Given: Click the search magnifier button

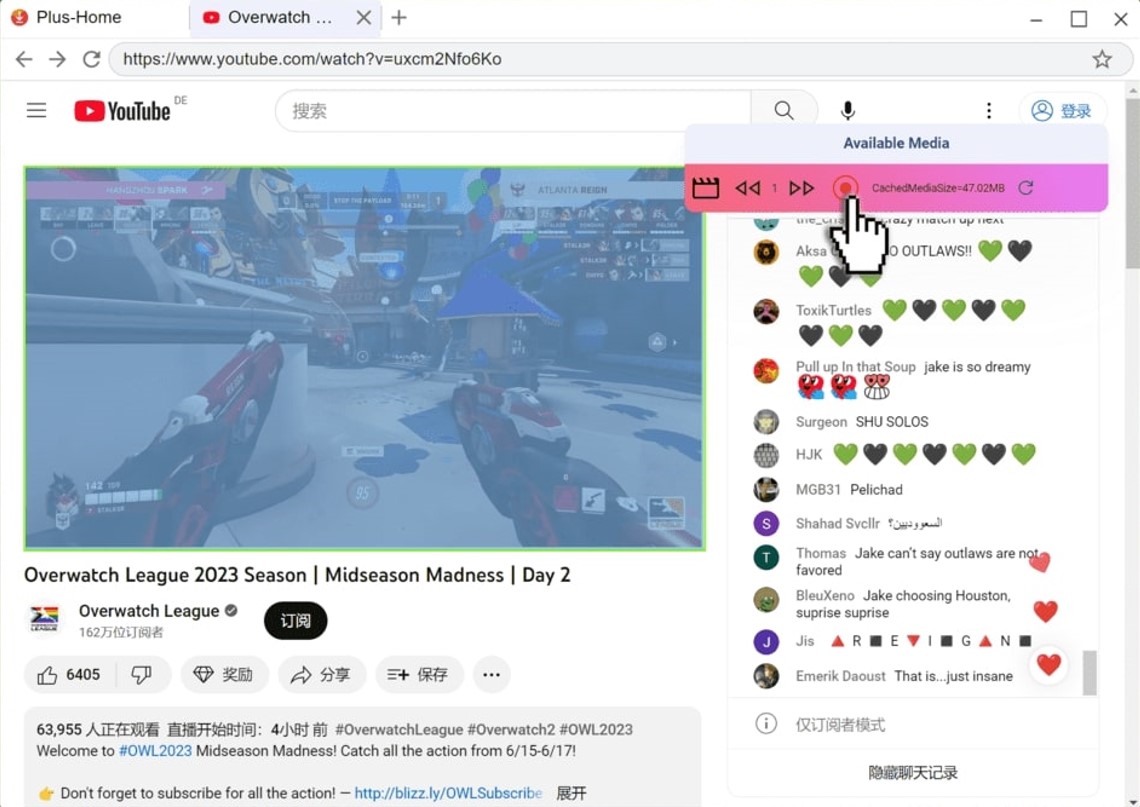Looking at the screenshot, I should (784, 110).
